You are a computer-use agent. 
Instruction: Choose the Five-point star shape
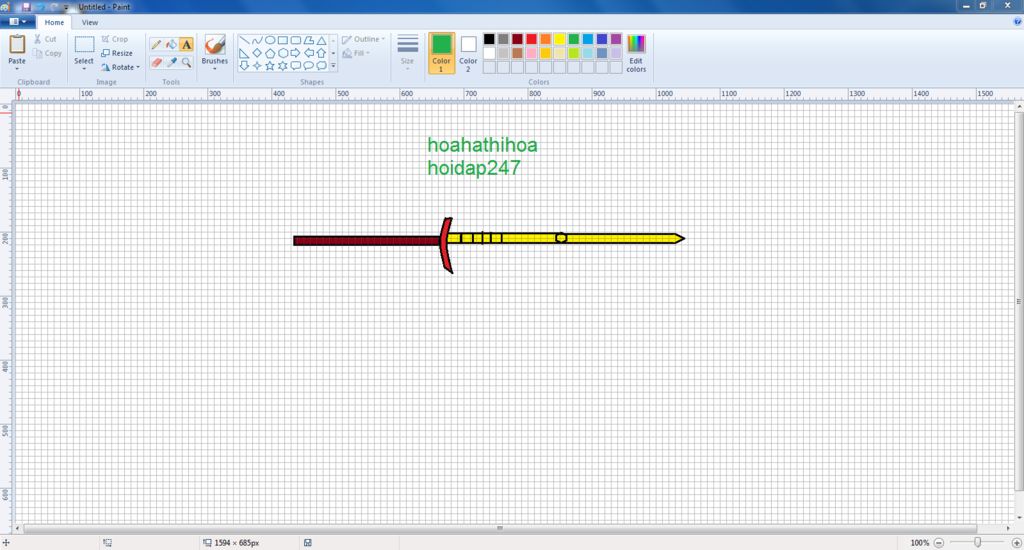[270, 65]
